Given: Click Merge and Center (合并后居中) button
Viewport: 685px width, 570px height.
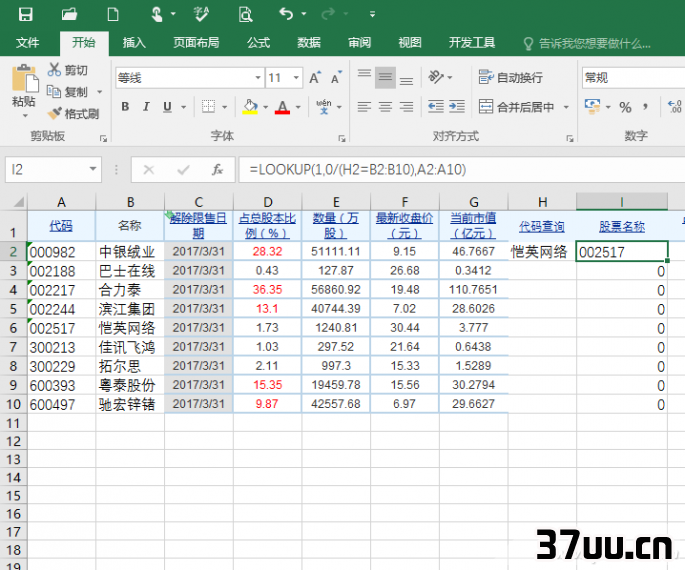Looking at the screenshot, I should (x=516, y=107).
